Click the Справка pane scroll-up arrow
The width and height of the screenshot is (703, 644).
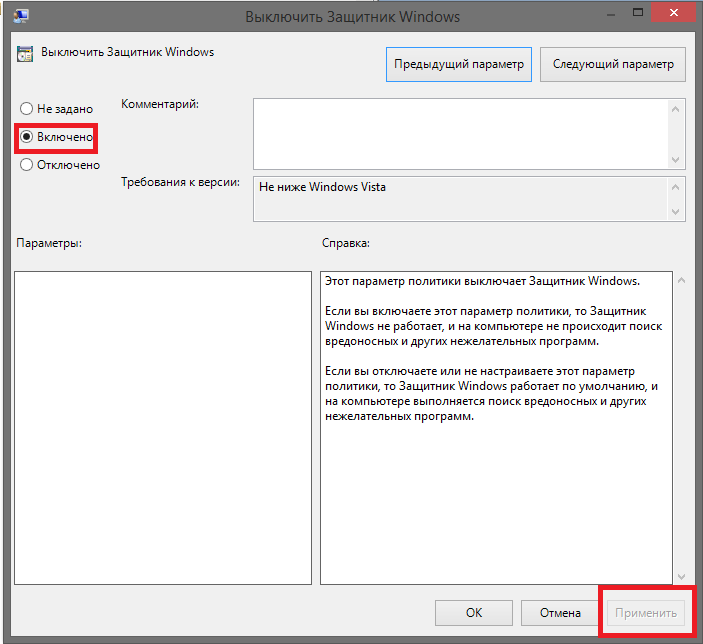[681, 280]
